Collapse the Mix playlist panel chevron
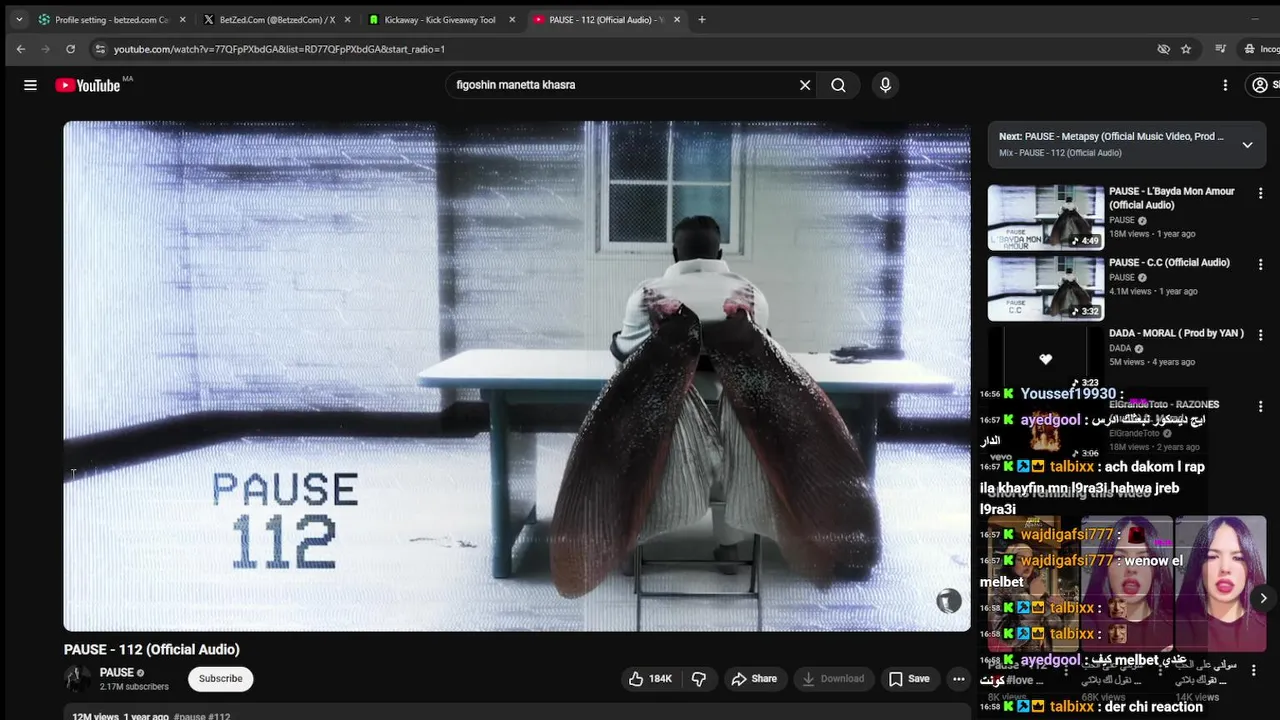This screenshot has width=1280, height=720. [x=1247, y=145]
